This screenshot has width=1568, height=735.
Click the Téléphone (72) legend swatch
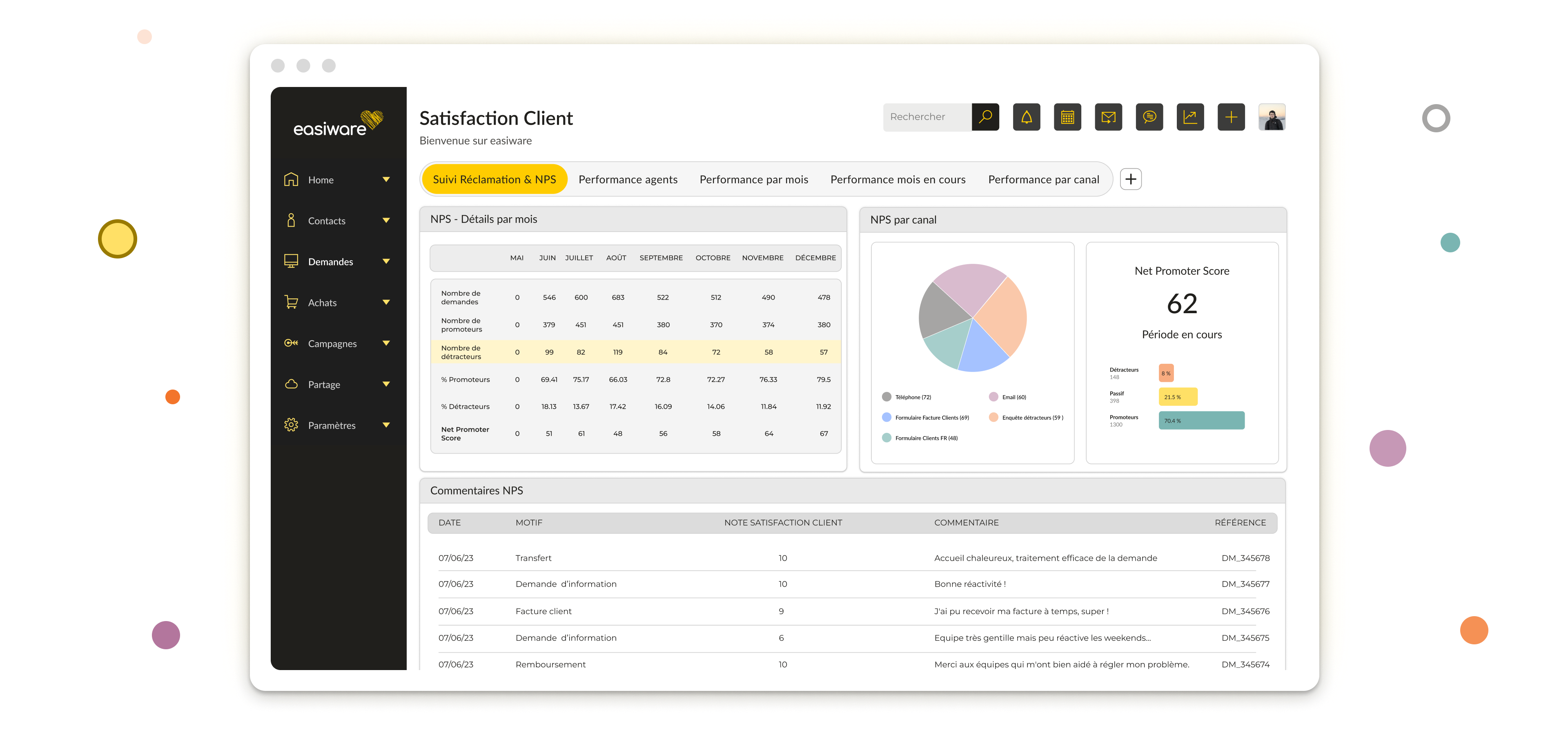click(886, 397)
